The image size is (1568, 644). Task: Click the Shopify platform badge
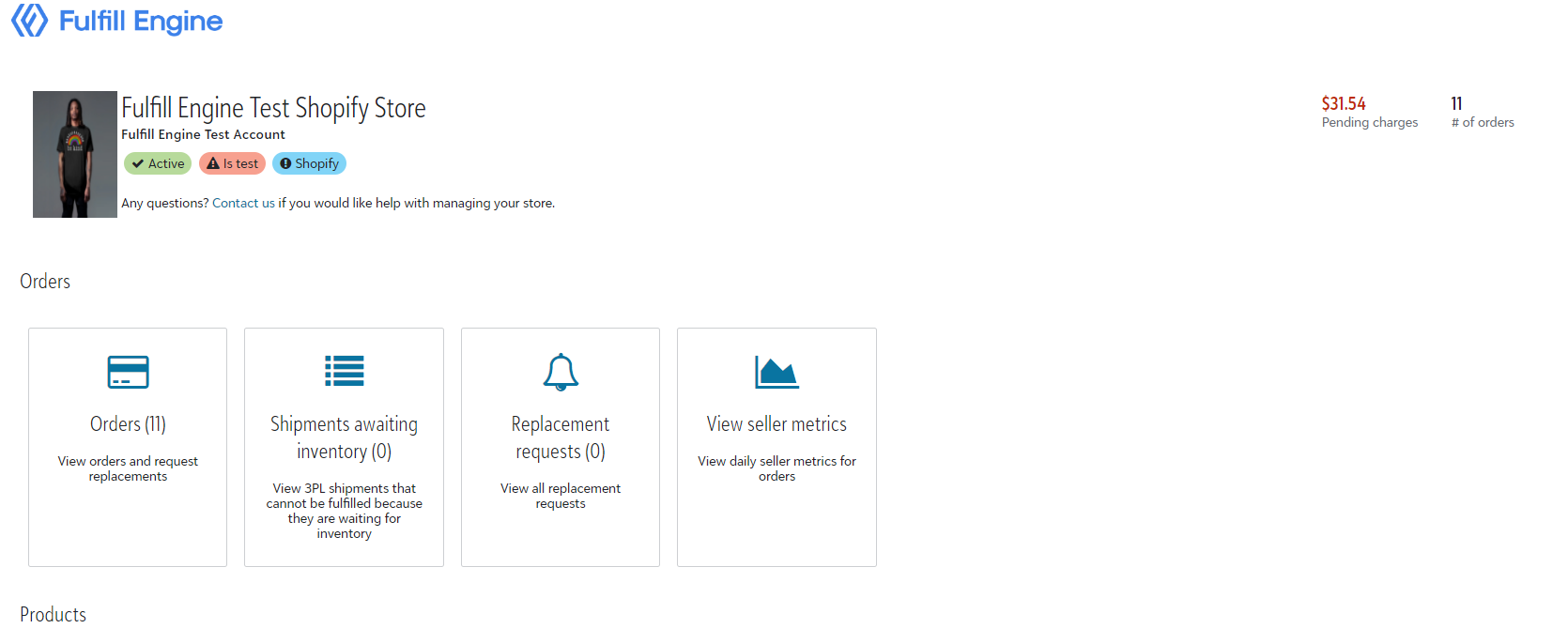coord(309,163)
